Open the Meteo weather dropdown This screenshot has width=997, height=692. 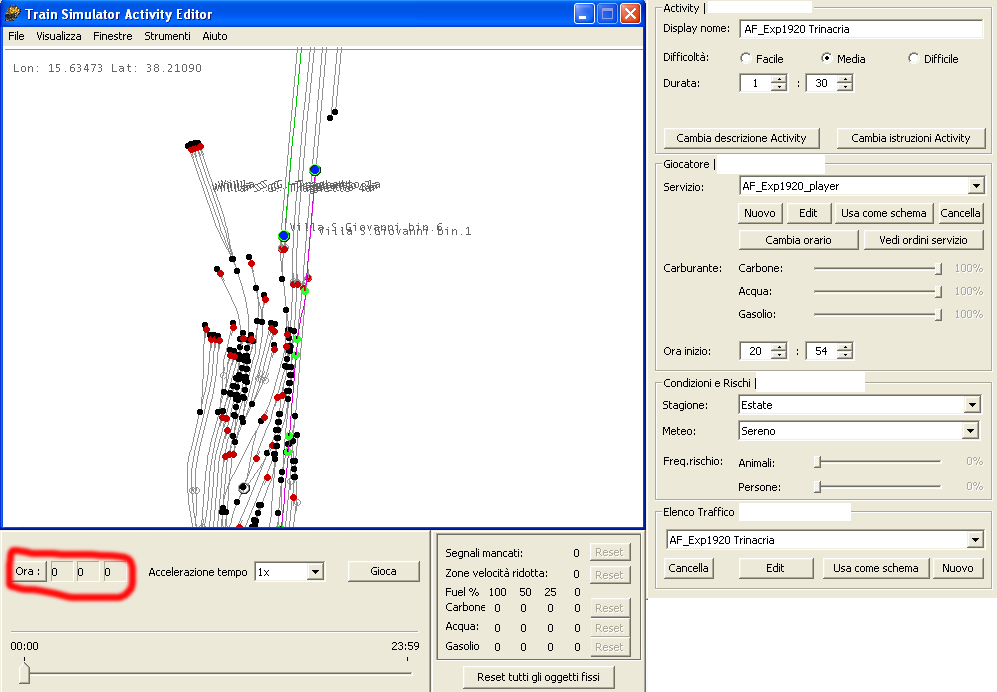pyautogui.click(x=968, y=431)
